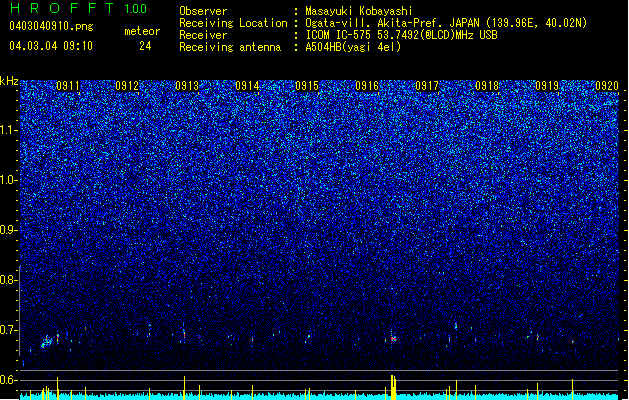The width and height of the screenshot is (629, 400).
Task: Click the version number 1.0.0
Action: (x=135, y=8)
